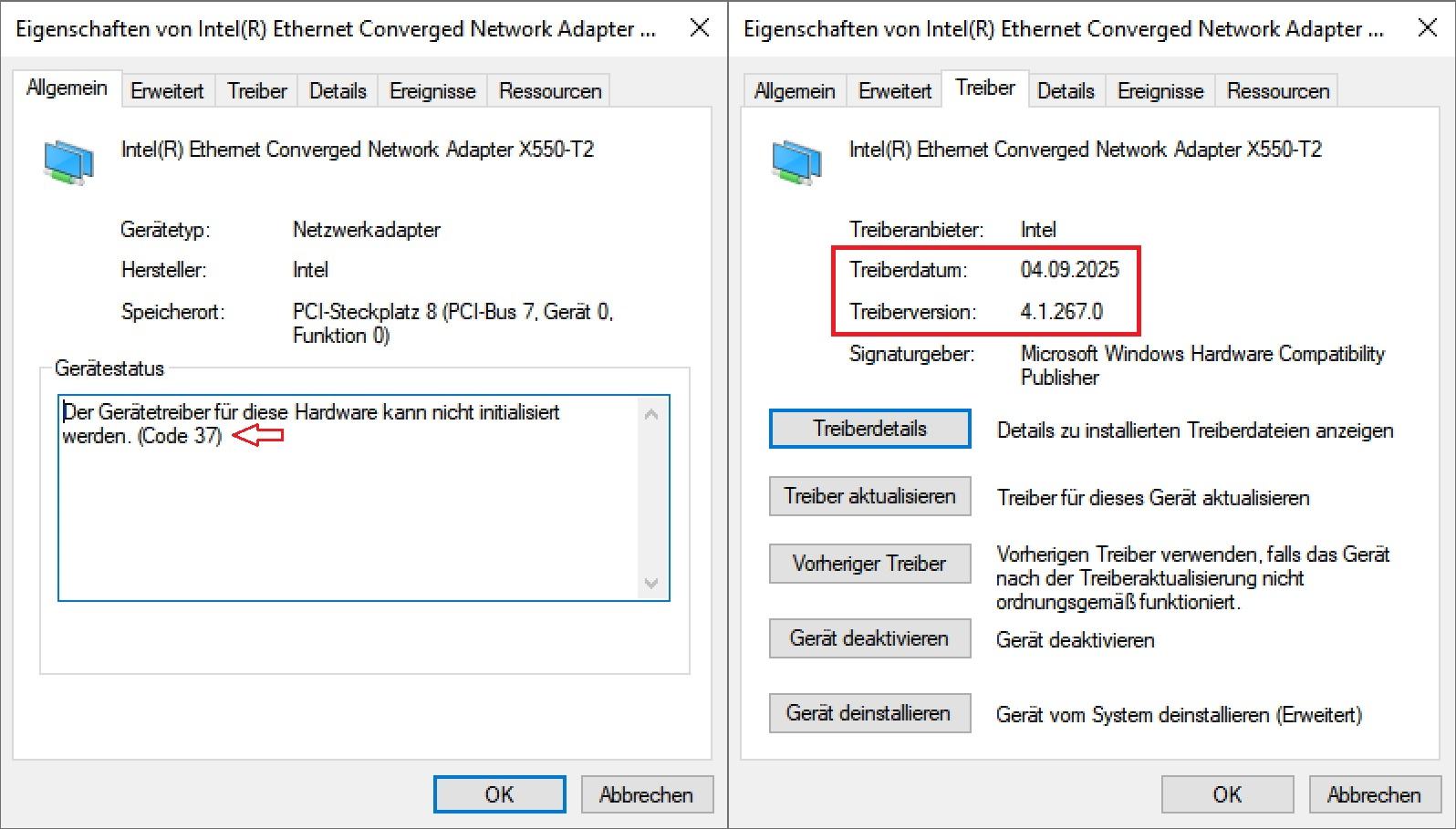
Task: Select the Ressourcen tab in the right dialog
Action: [1277, 90]
